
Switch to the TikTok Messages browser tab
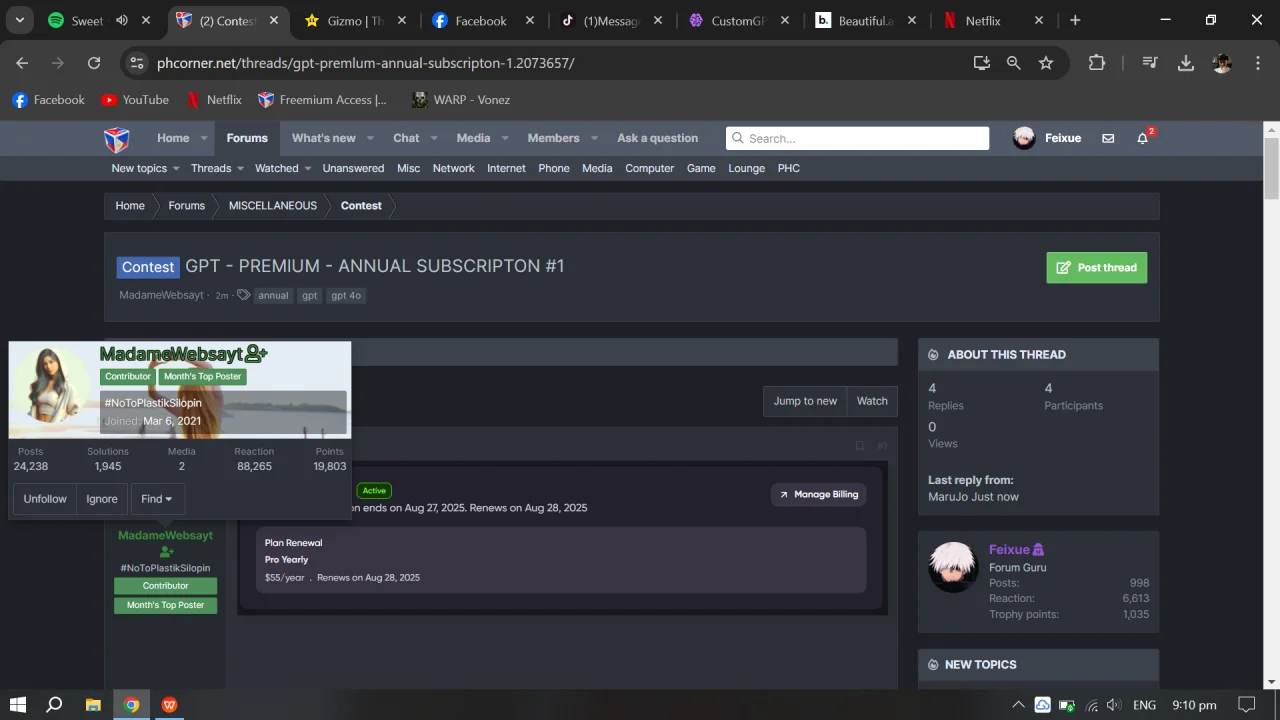(610, 20)
